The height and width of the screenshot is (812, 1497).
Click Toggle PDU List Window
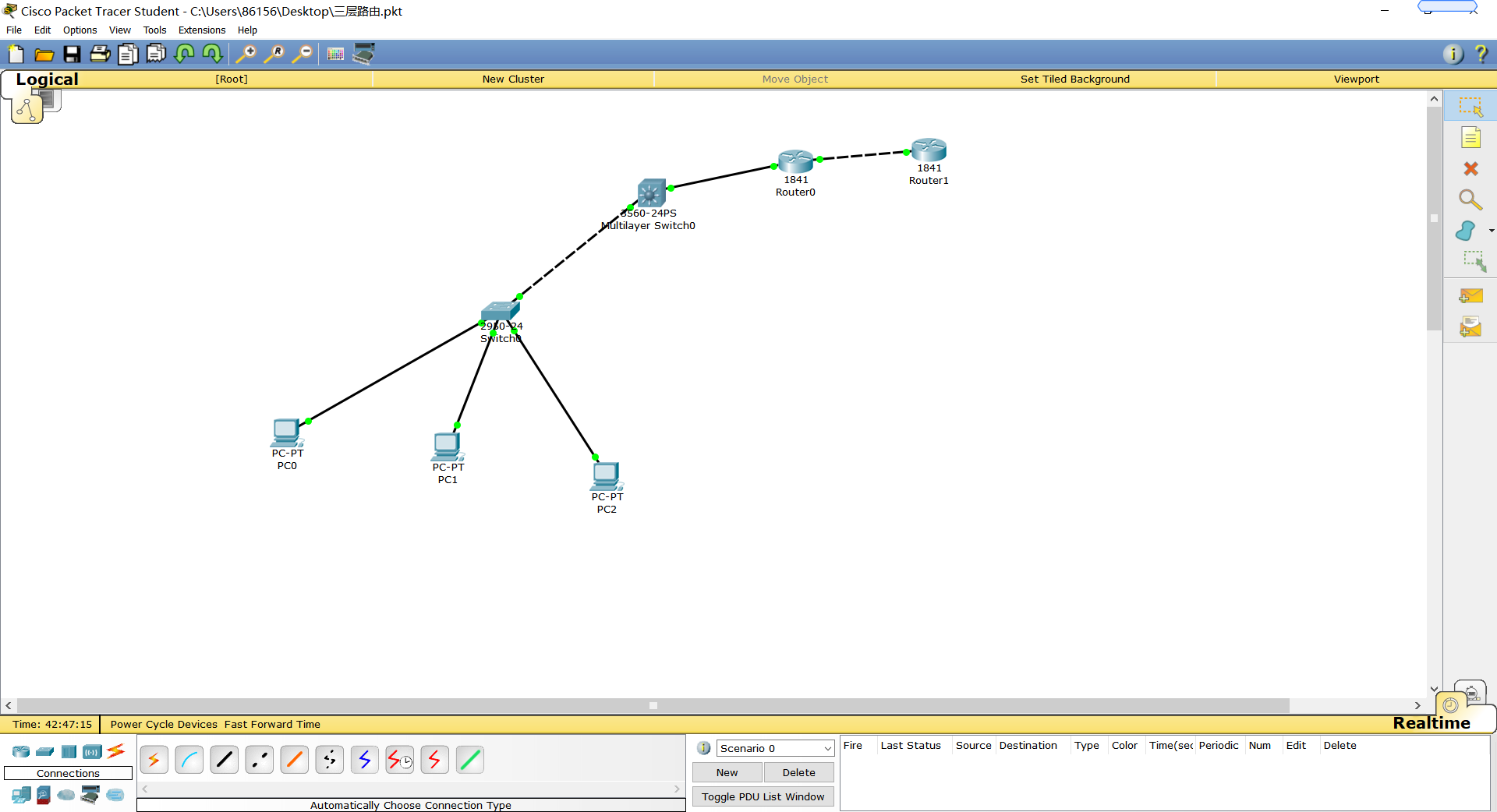click(x=763, y=796)
